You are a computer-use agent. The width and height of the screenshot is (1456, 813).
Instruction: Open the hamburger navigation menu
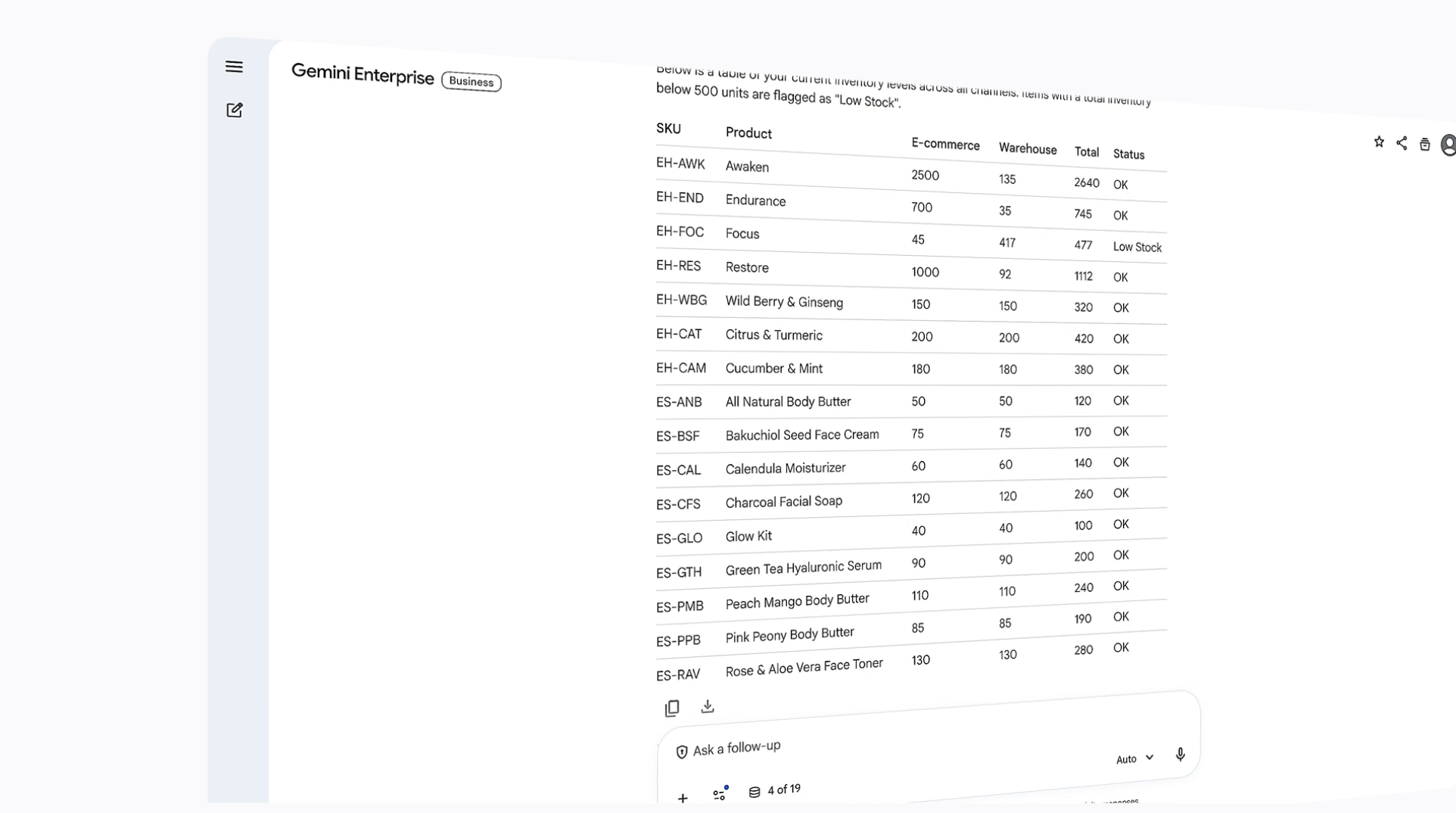point(234,67)
